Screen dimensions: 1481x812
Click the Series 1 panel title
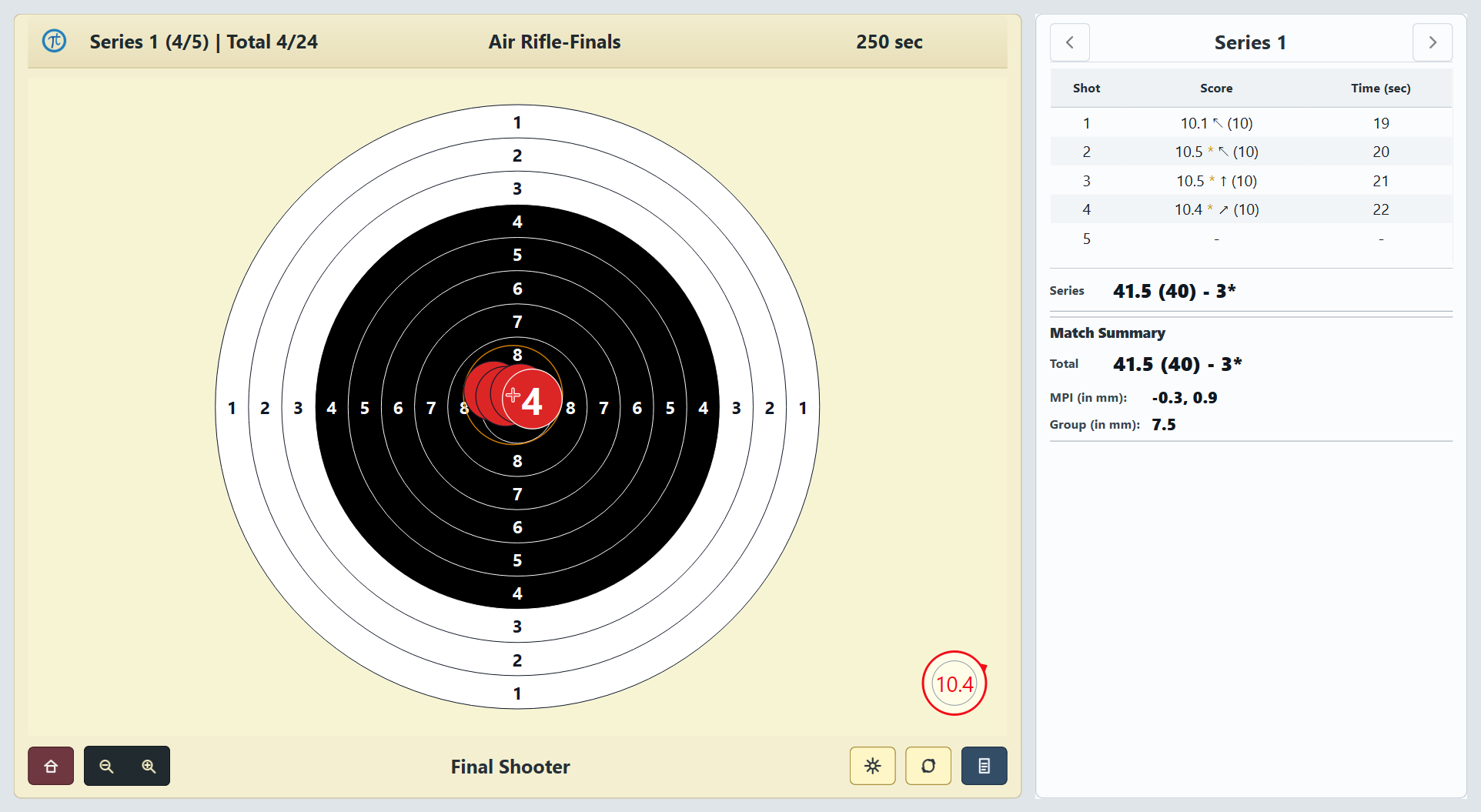pyautogui.click(x=1250, y=42)
